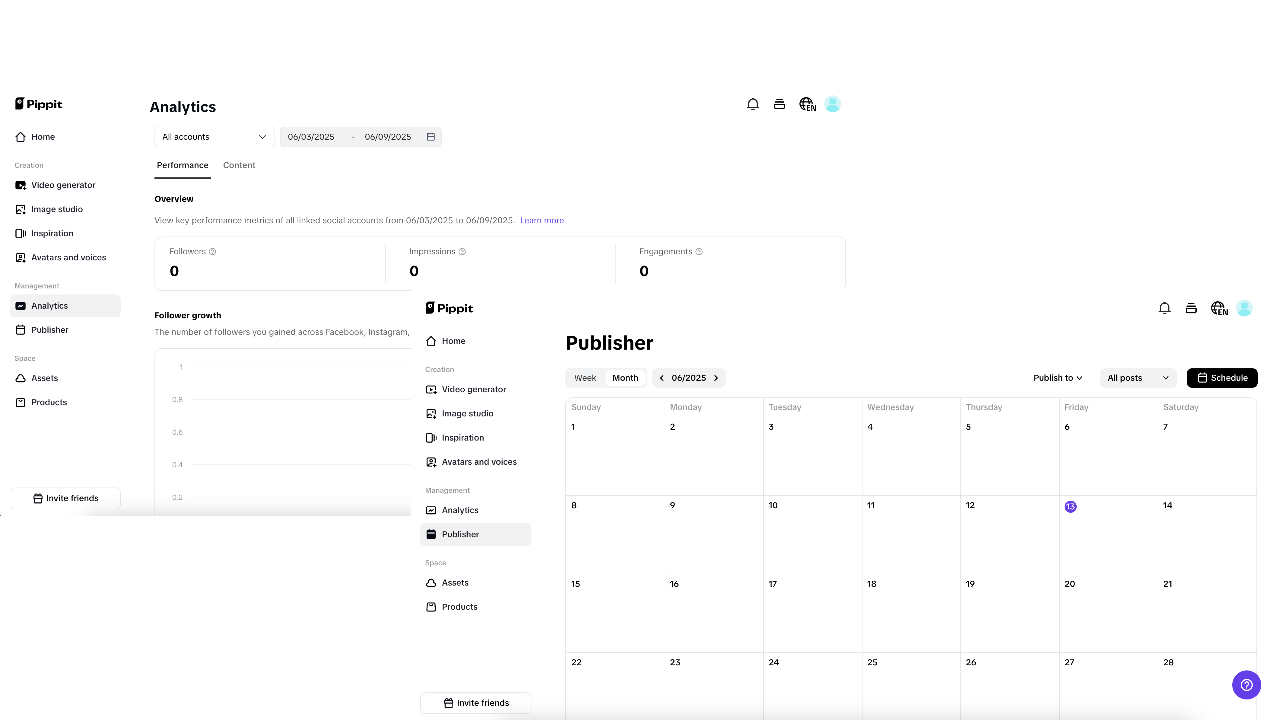Click the highlighted date 13 on calendar
The image size is (1280, 720).
click(1070, 506)
